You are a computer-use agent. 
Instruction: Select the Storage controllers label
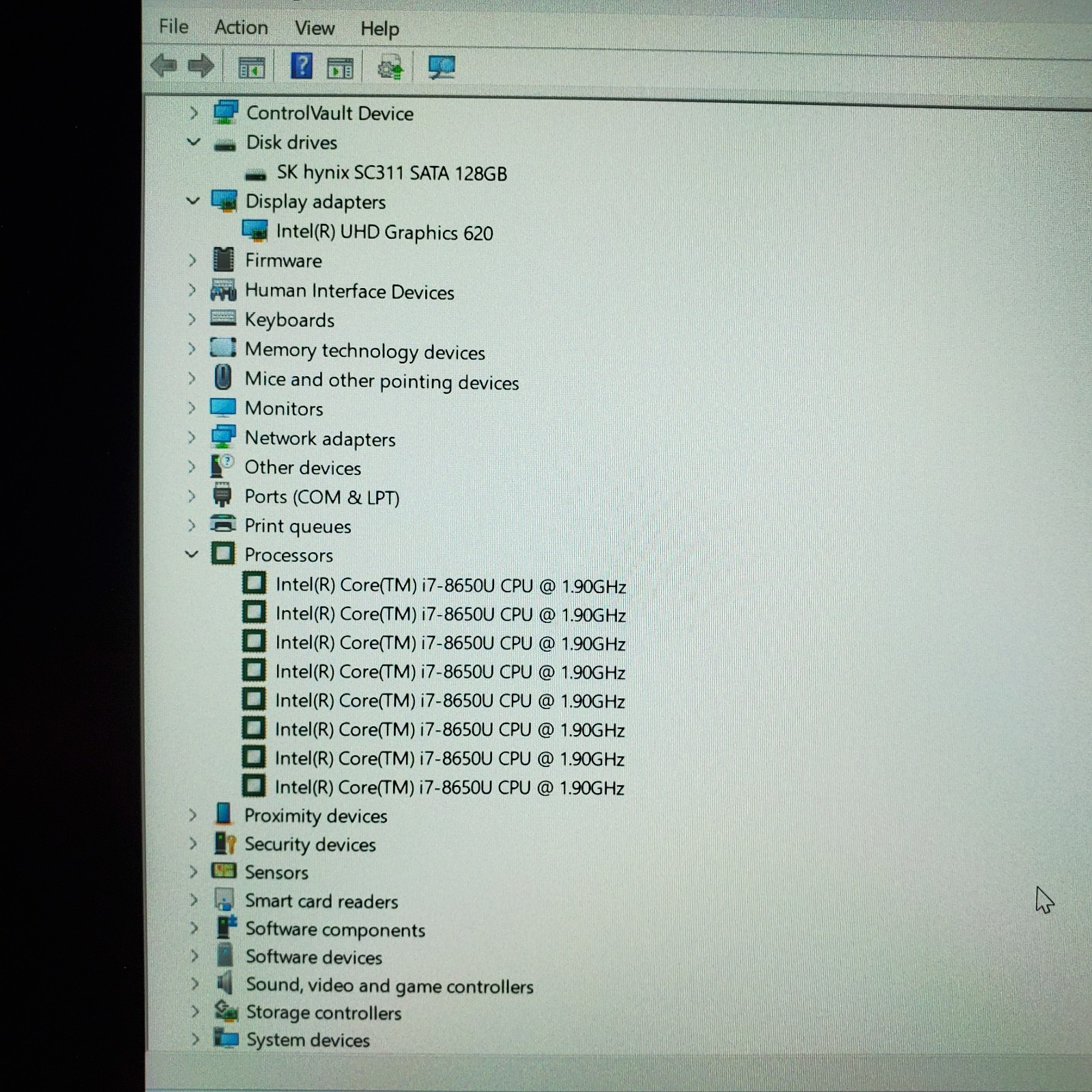tap(324, 1013)
